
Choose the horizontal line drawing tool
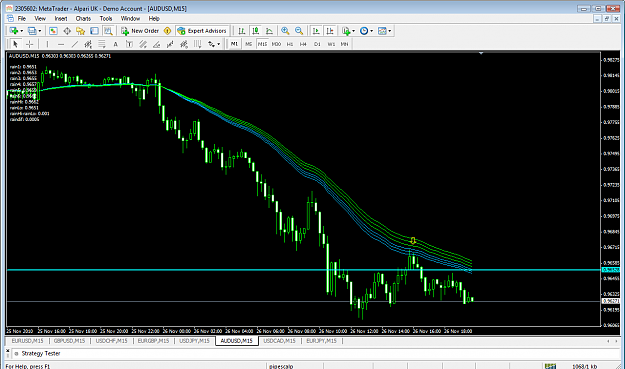click(61, 44)
